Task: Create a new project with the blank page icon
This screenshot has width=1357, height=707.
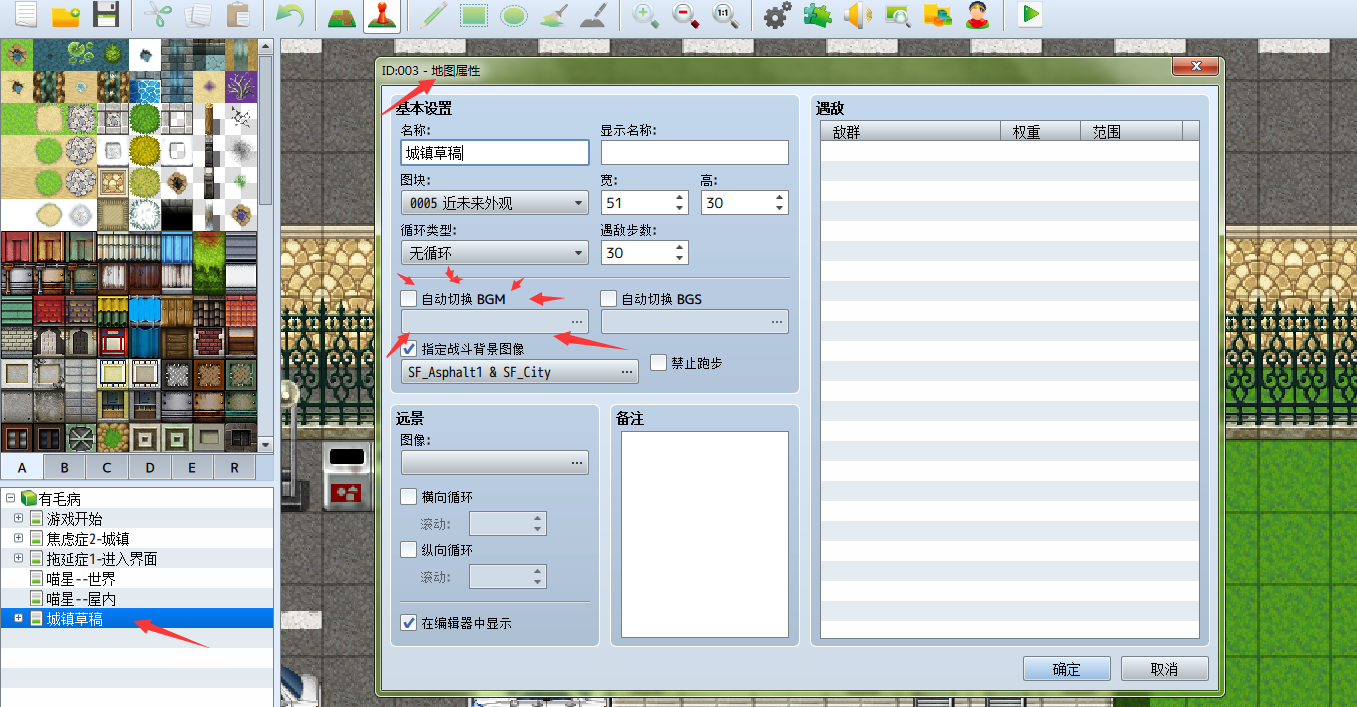Action: [25, 16]
